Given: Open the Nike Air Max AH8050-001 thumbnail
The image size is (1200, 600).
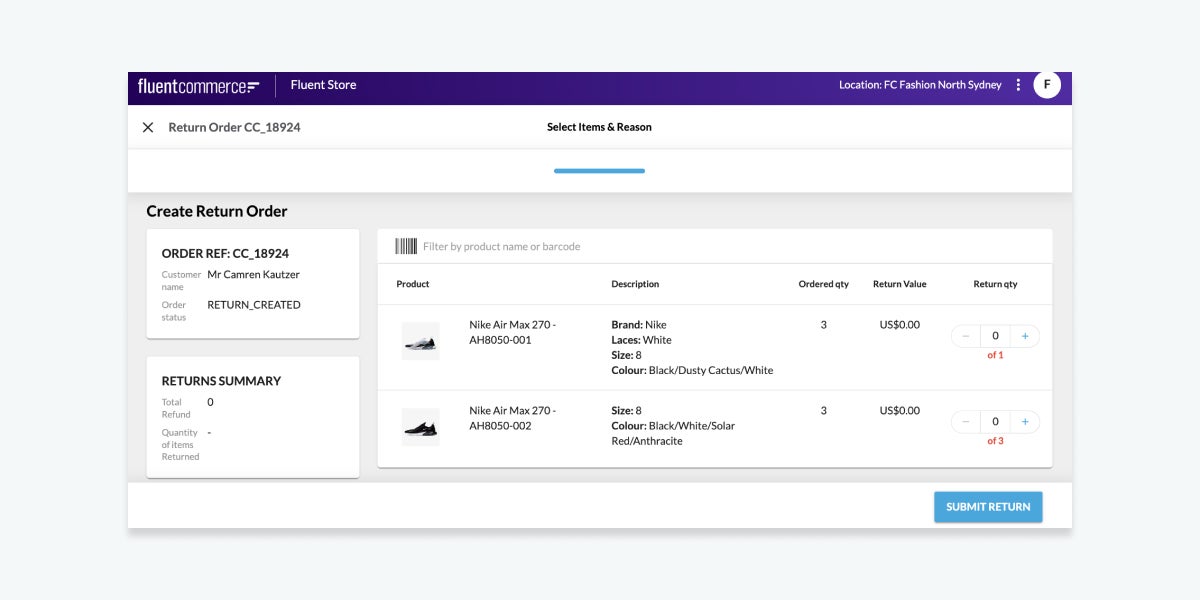Looking at the screenshot, I should point(421,340).
